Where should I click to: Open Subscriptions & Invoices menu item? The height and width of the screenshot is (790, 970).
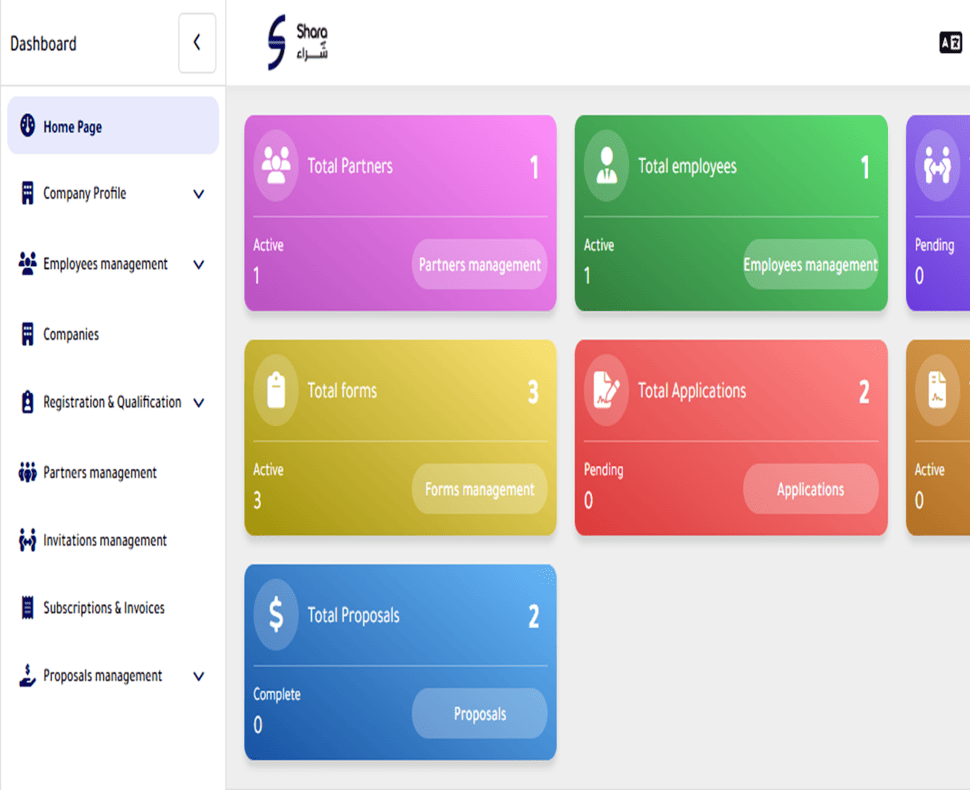point(113,608)
